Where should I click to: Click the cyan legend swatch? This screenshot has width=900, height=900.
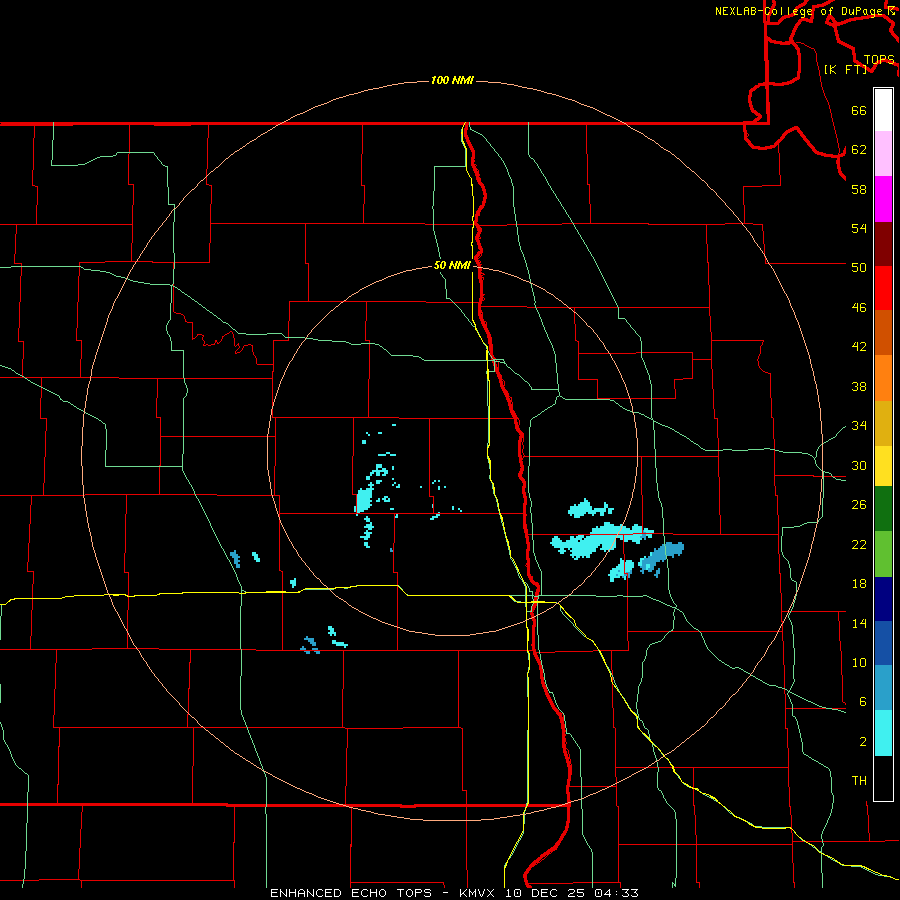[883, 733]
